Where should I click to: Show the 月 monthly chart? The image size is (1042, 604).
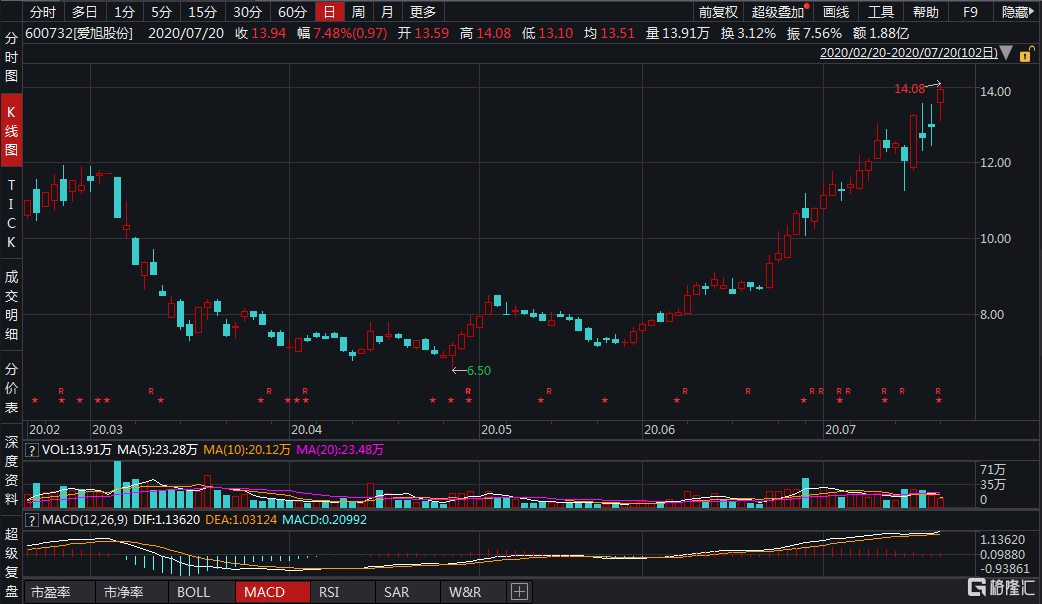tap(387, 12)
